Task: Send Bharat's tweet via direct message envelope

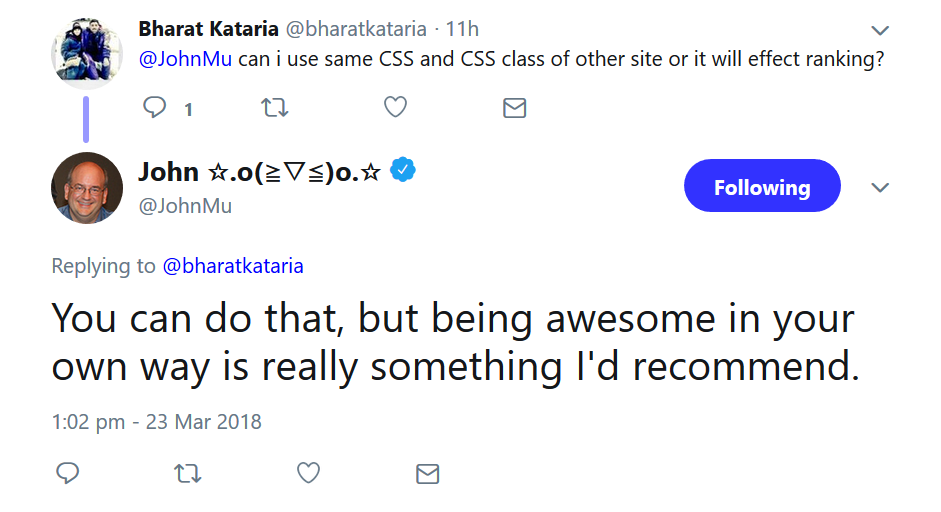Action: click(x=514, y=108)
